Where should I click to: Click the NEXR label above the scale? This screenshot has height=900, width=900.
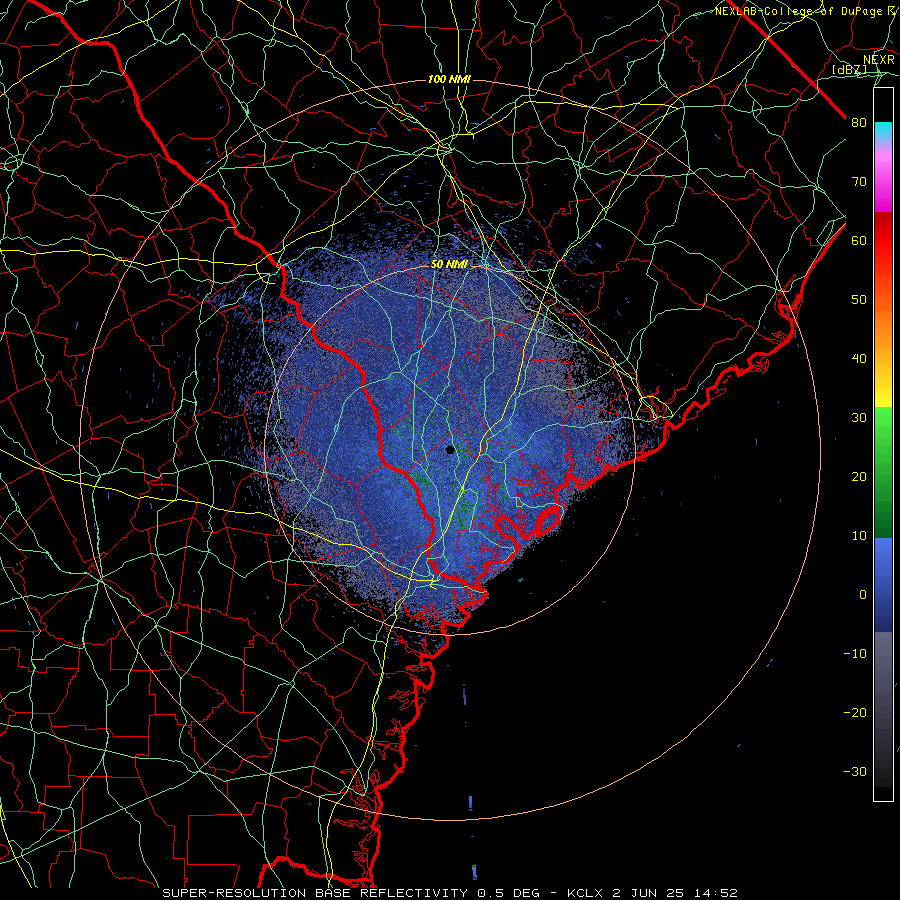pos(879,59)
